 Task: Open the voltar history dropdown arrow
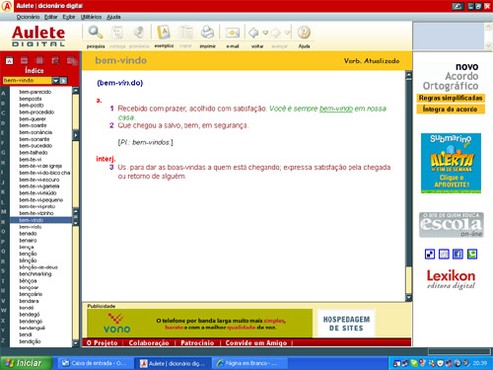(x=265, y=33)
